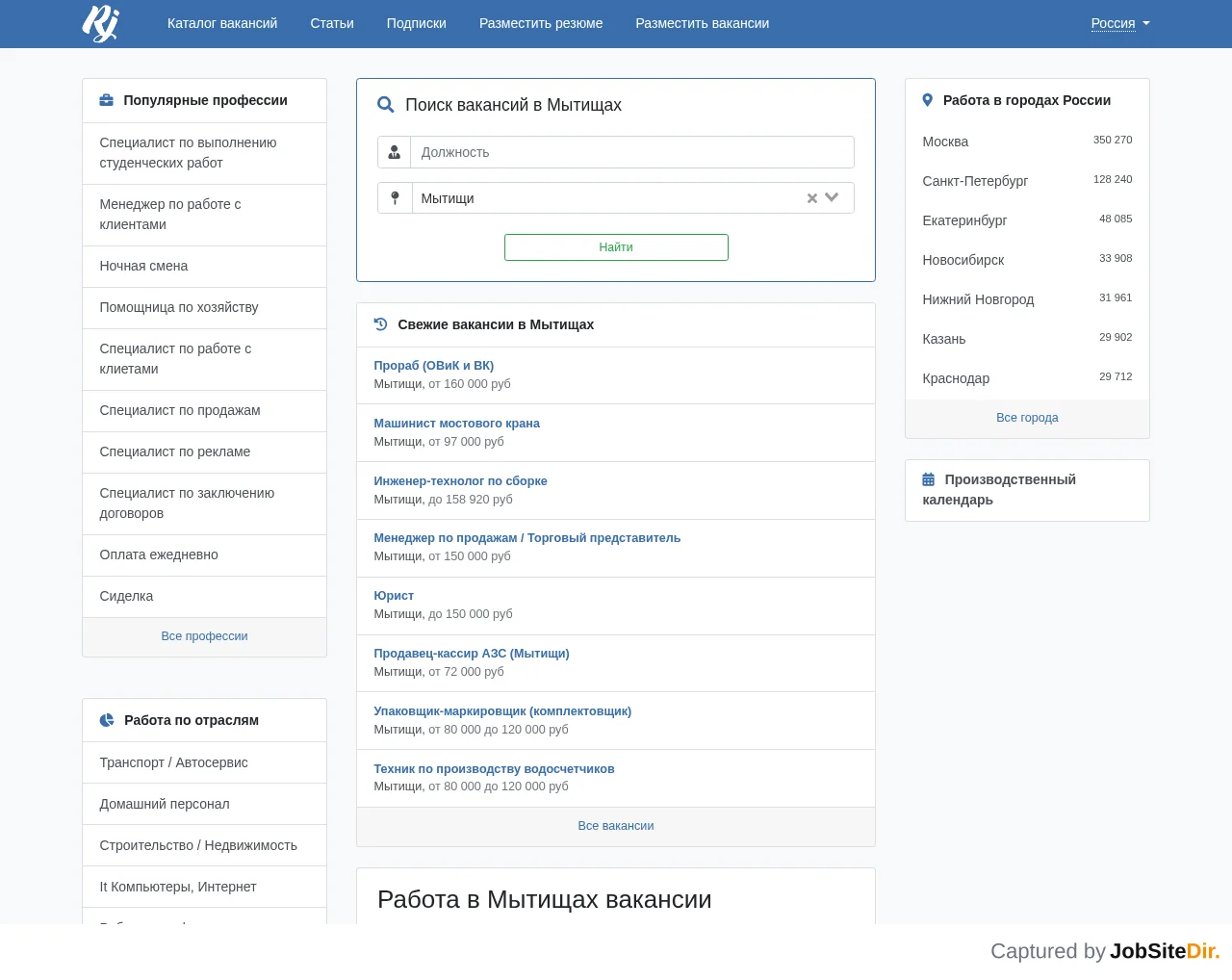Click the Все профессии link
This screenshot has height=980, width=1232.
tap(205, 636)
